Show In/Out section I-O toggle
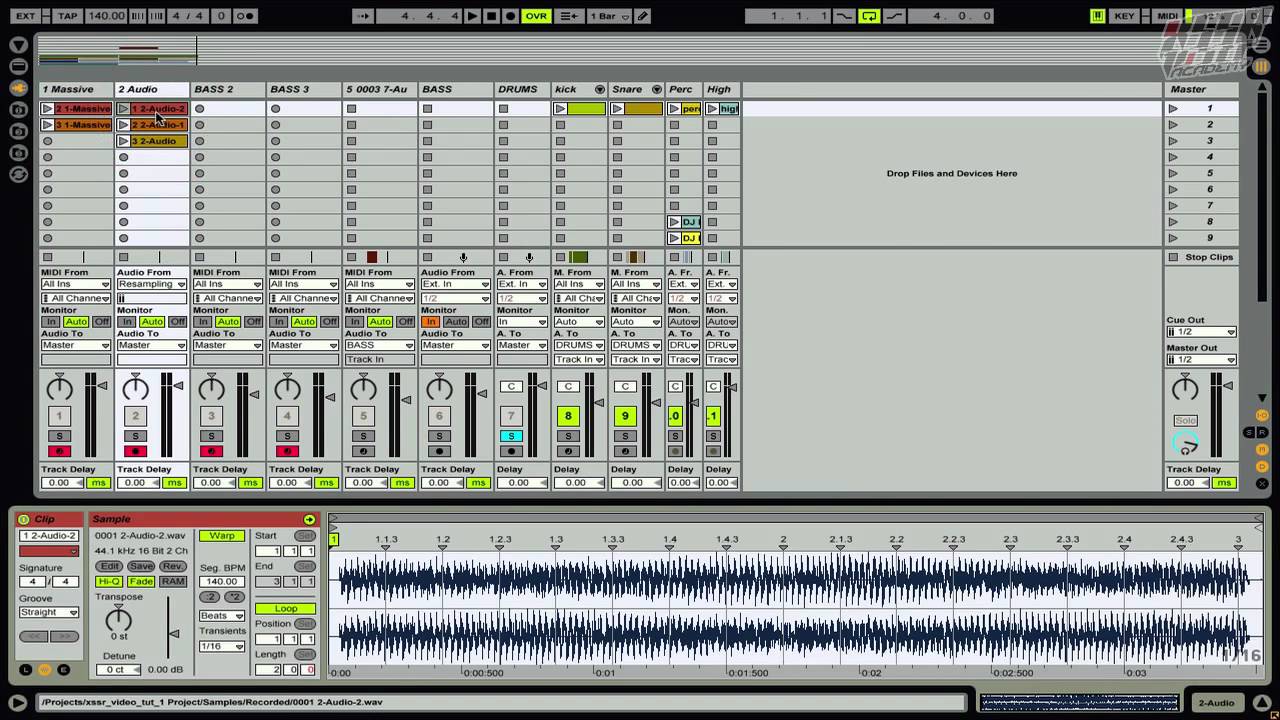 click(1263, 415)
